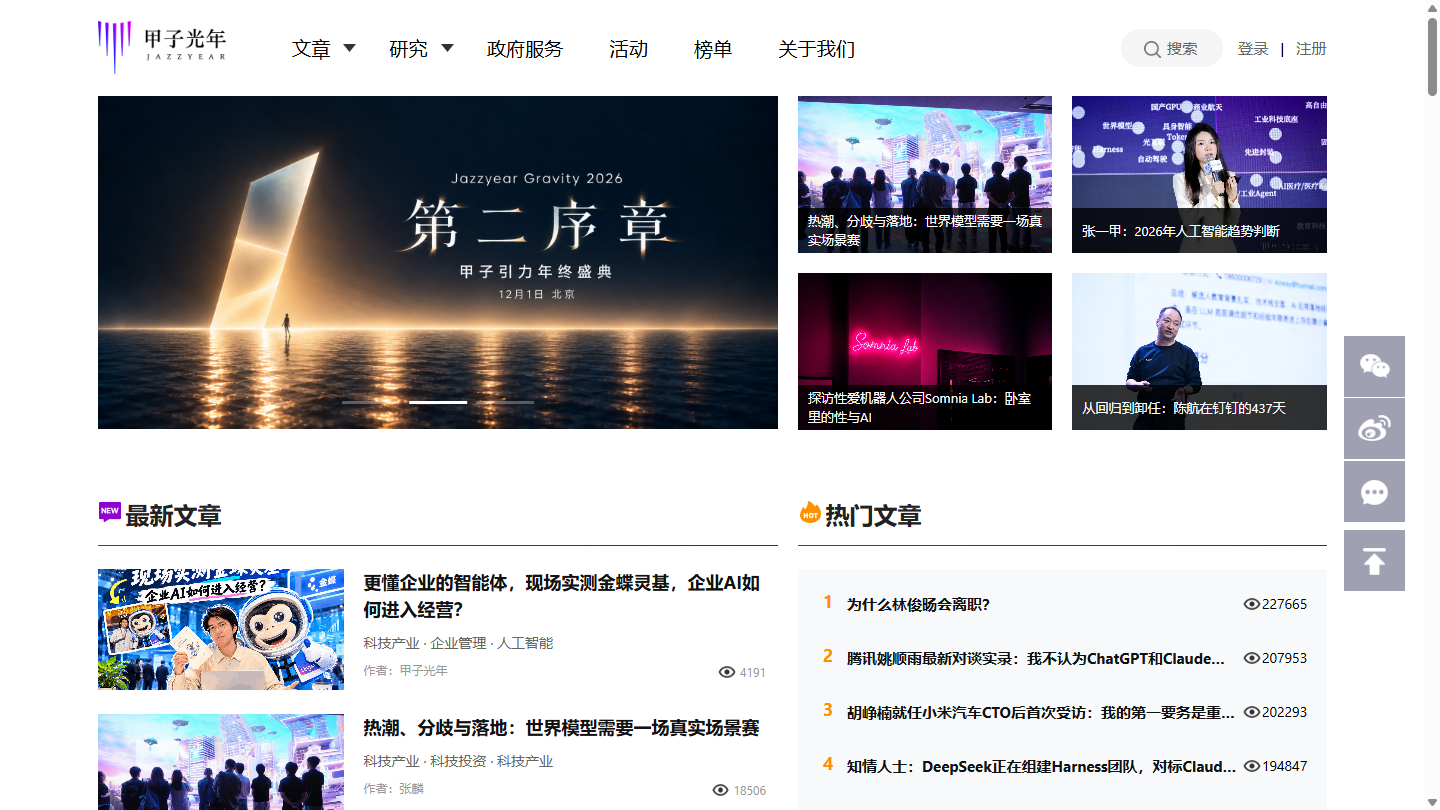Click the magnifier icon in search box
The height and width of the screenshot is (810, 1440).
tap(1152, 49)
